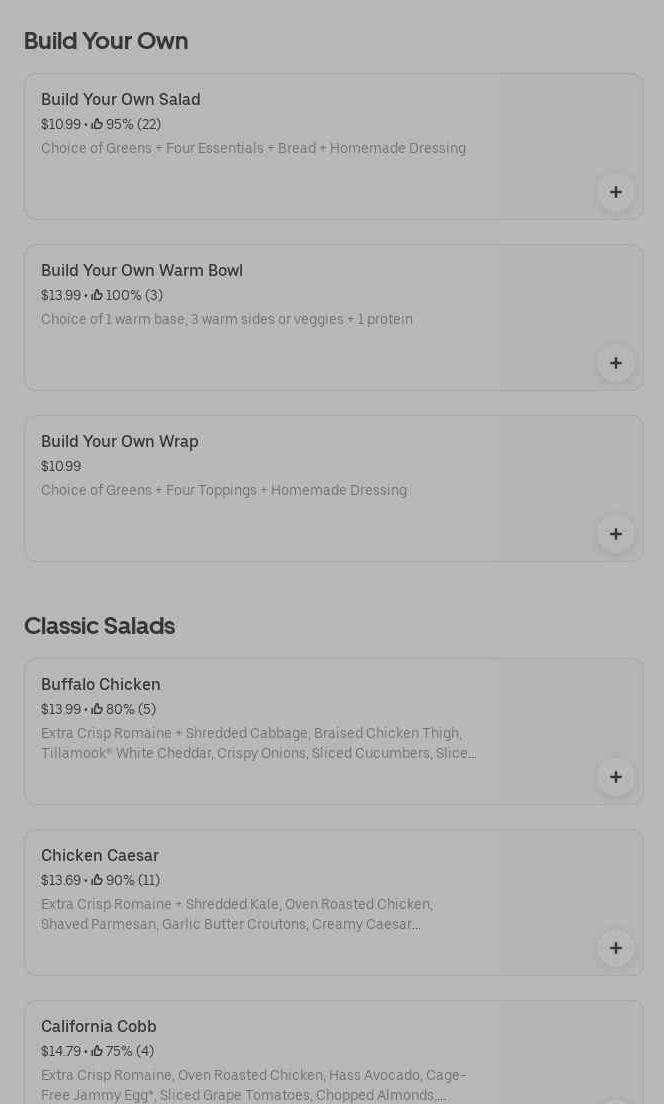Viewport: 664px width, 1104px height.
Task: Open Build Your Own Salad item title
Action: click(120, 99)
